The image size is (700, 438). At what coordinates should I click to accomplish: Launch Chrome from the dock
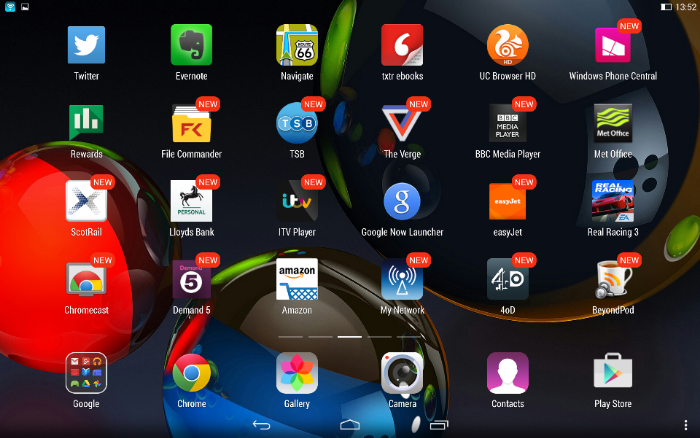tap(192, 373)
